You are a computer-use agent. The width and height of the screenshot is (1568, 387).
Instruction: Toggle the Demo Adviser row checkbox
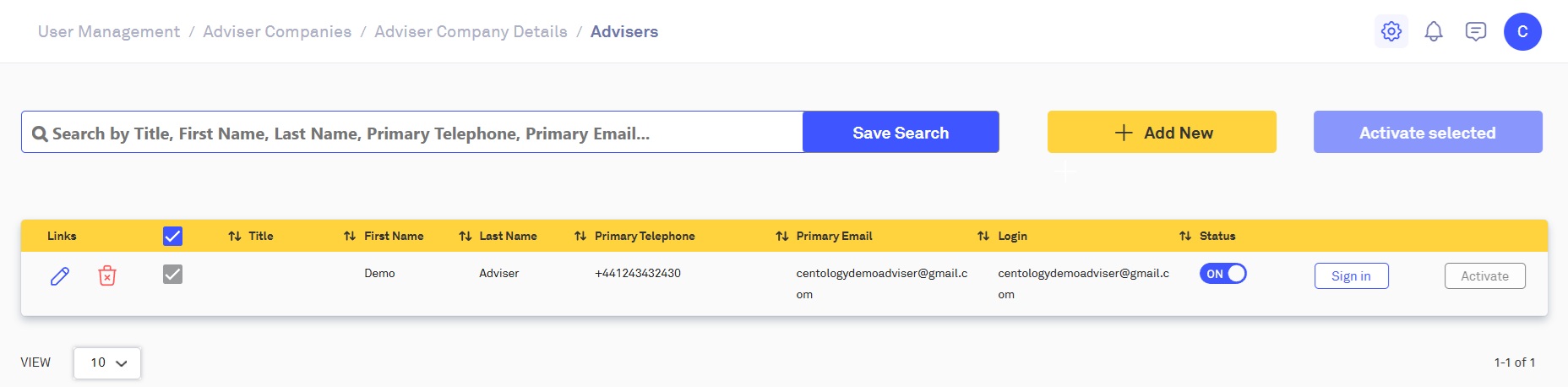pos(172,275)
